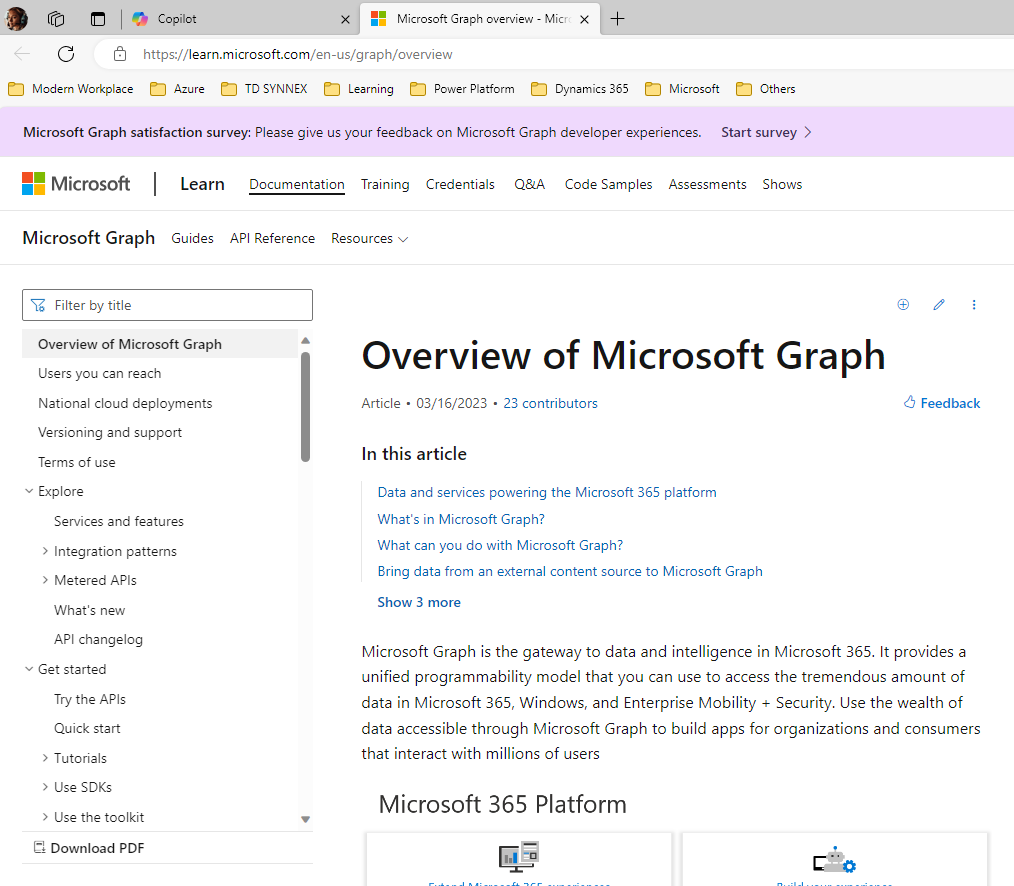This screenshot has height=886, width=1014.
Task: Open the Azure bookmarks folder
Action: (x=177, y=89)
